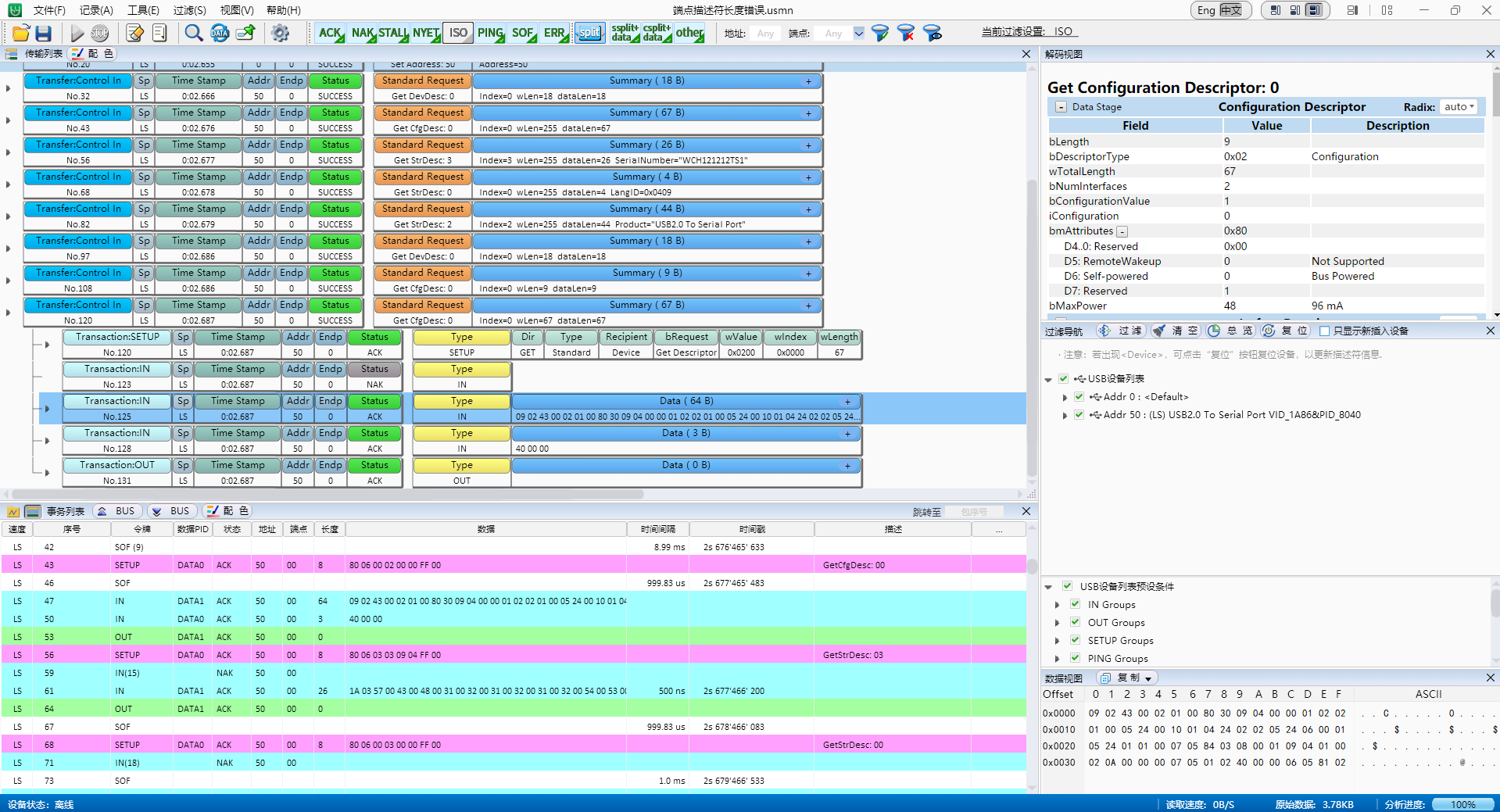This screenshot has width=1500, height=812.
Task: Open the 工具(E) menu
Action: pos(144,10)
